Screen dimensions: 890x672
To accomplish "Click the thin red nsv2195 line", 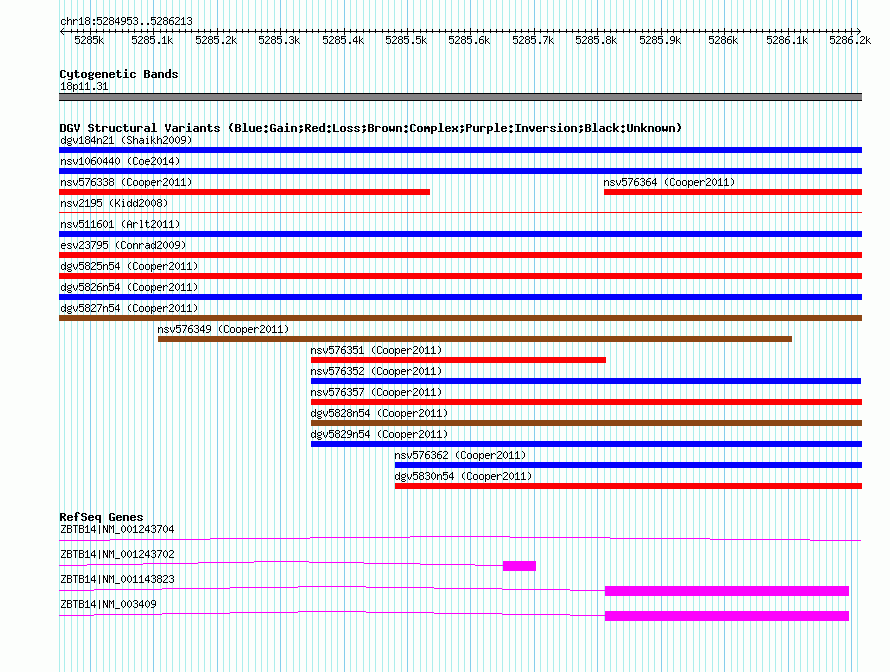I will [x=460, y=212].
